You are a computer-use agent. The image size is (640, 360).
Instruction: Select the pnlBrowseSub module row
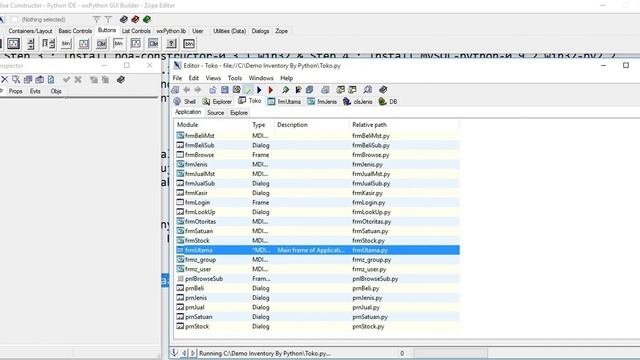click(318, 279)
